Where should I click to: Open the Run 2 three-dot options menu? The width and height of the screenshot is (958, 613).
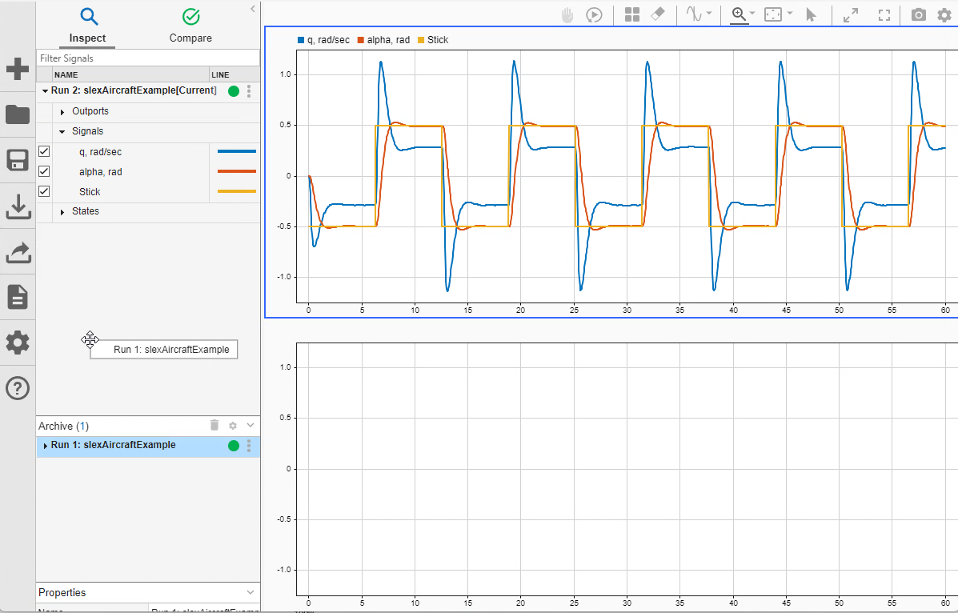click(x=249, y=91)
